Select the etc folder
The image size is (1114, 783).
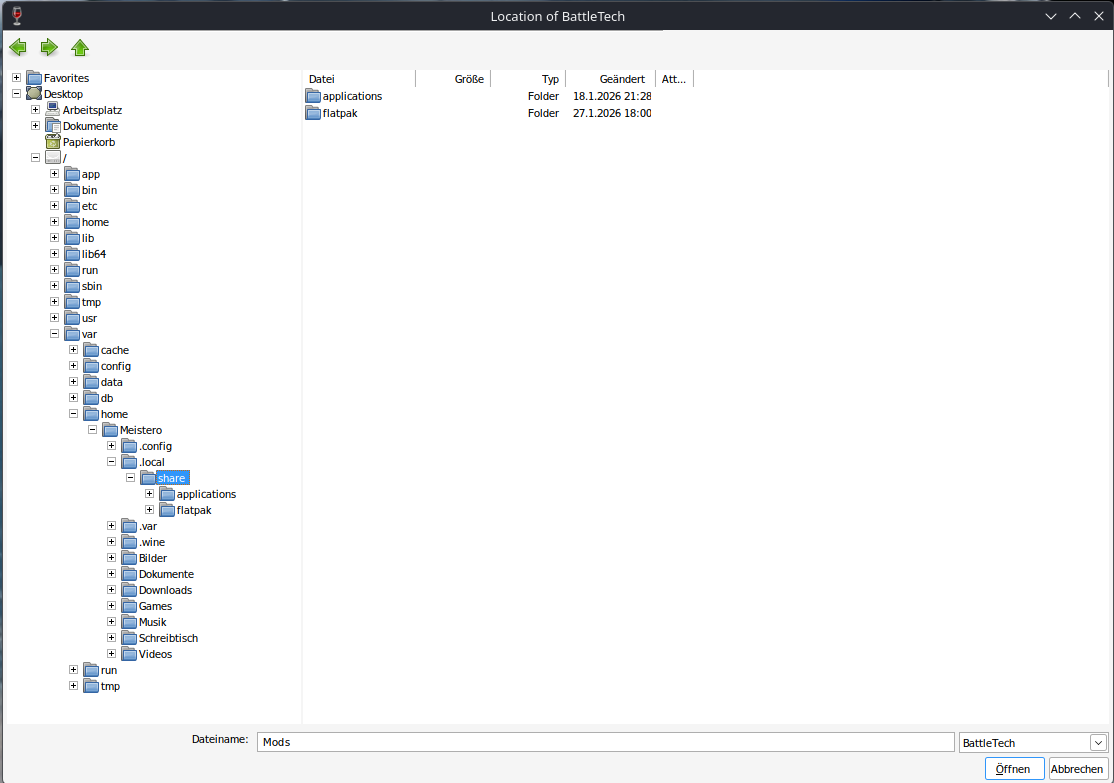coord(90,206)
